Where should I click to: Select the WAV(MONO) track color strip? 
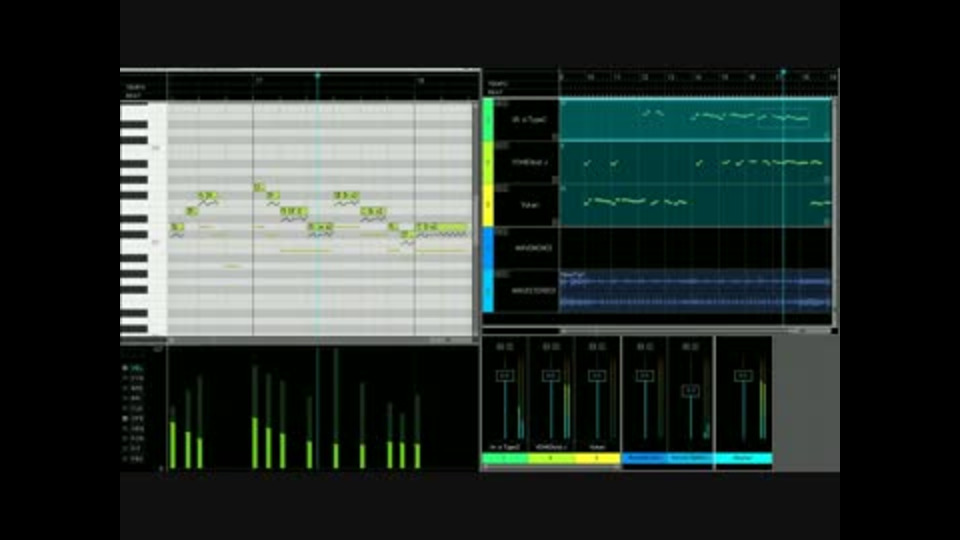tap(488, 248)
